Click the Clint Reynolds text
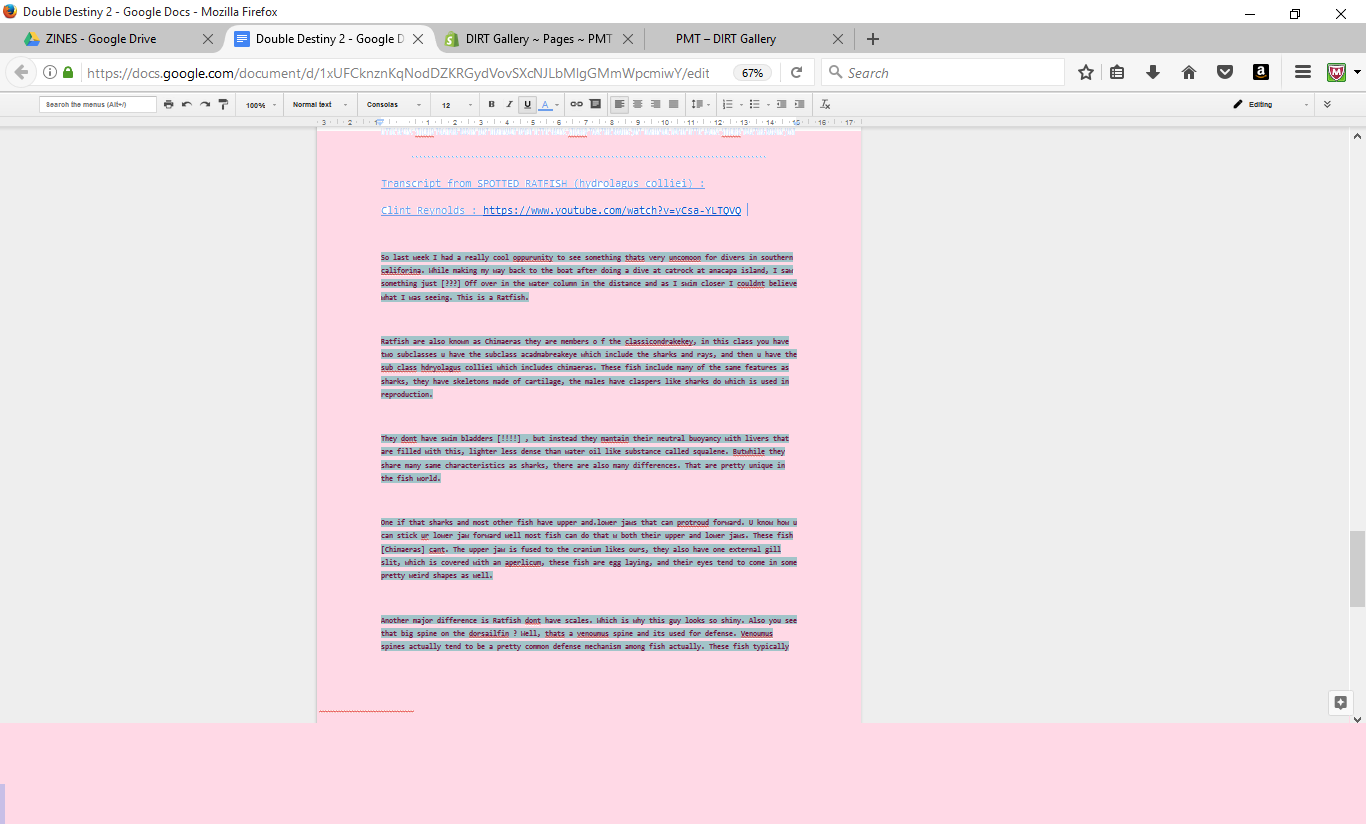The image size is (1366, 824). (425, 211)
